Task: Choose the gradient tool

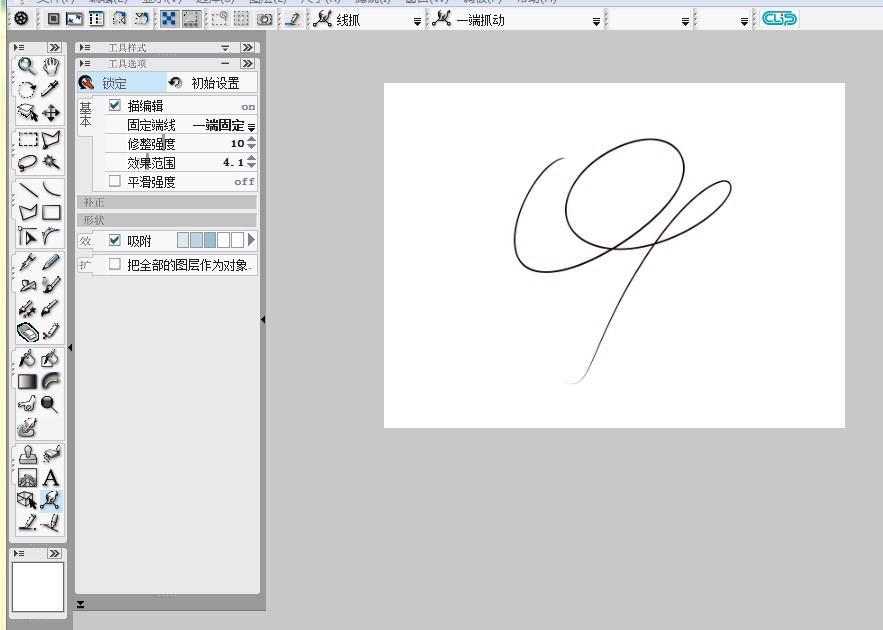Action: point(27,381)
